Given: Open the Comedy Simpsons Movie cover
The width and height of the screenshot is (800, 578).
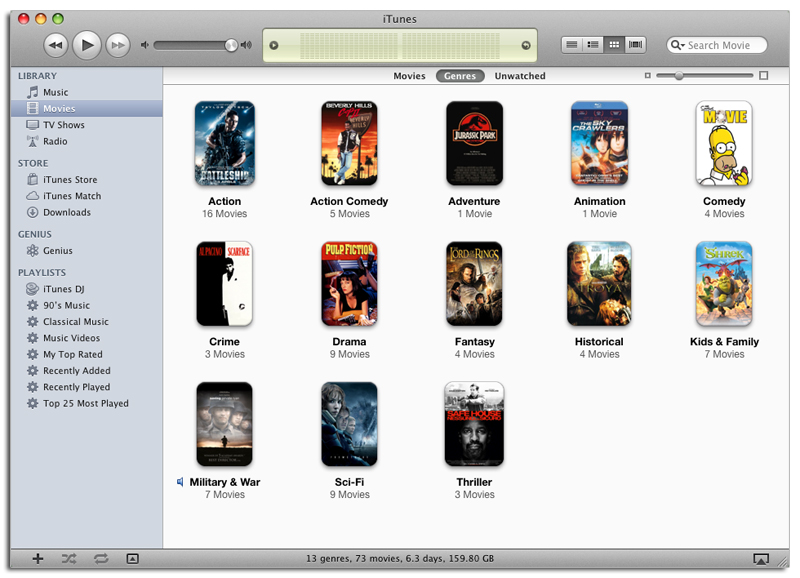Looking at the screenshot, I should pos(724,143).
